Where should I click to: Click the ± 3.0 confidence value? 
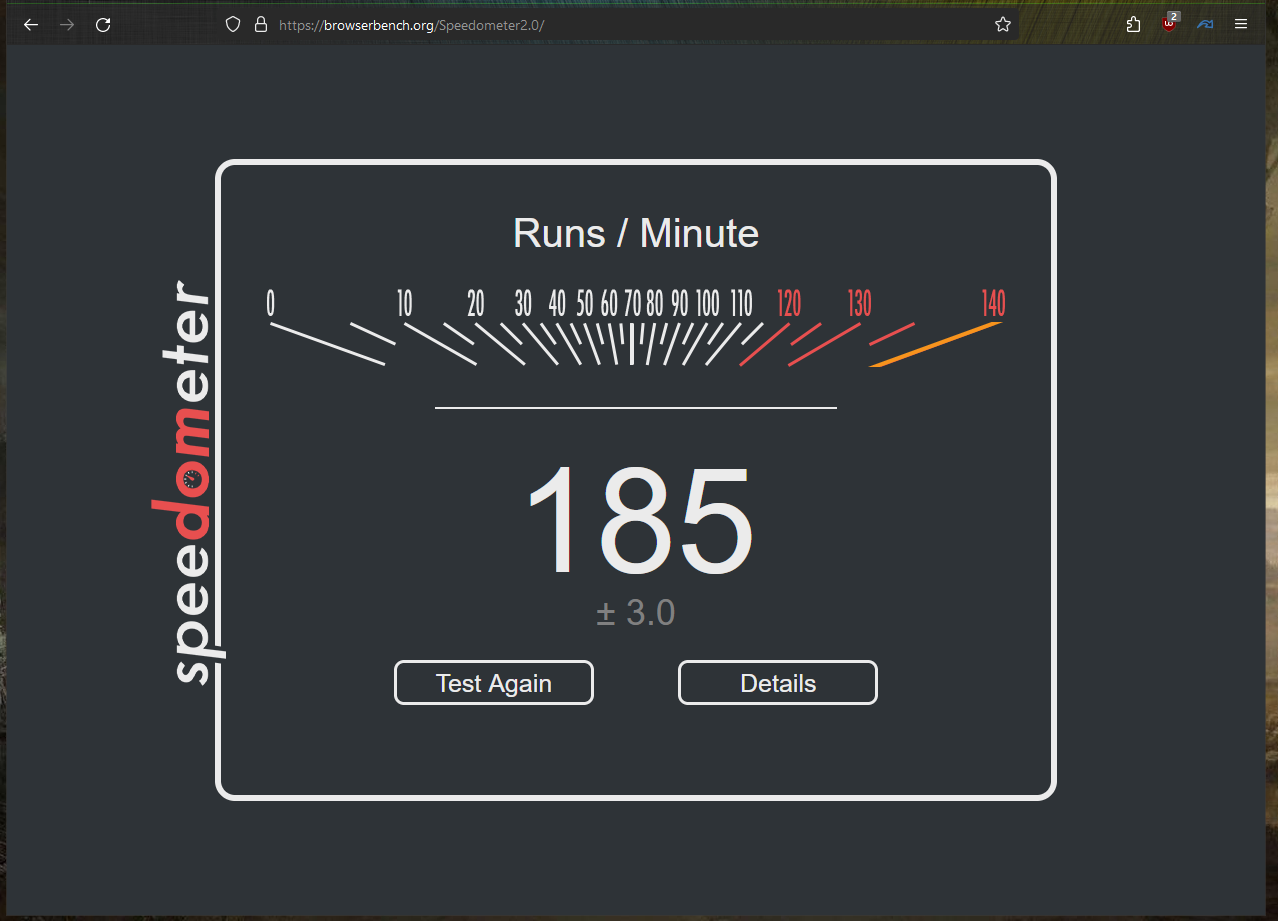(636, 613)
